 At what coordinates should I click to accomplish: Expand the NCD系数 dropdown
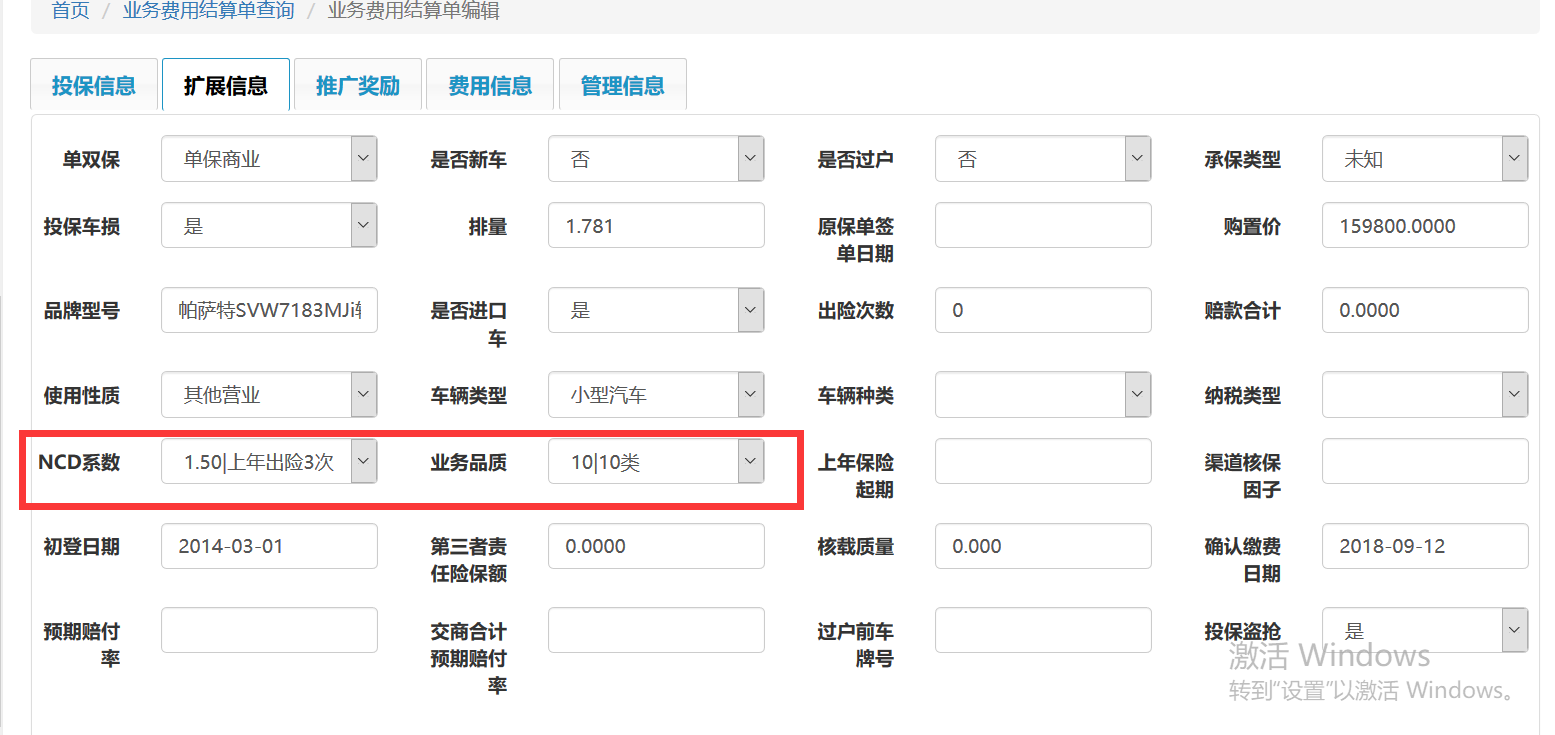269,461
